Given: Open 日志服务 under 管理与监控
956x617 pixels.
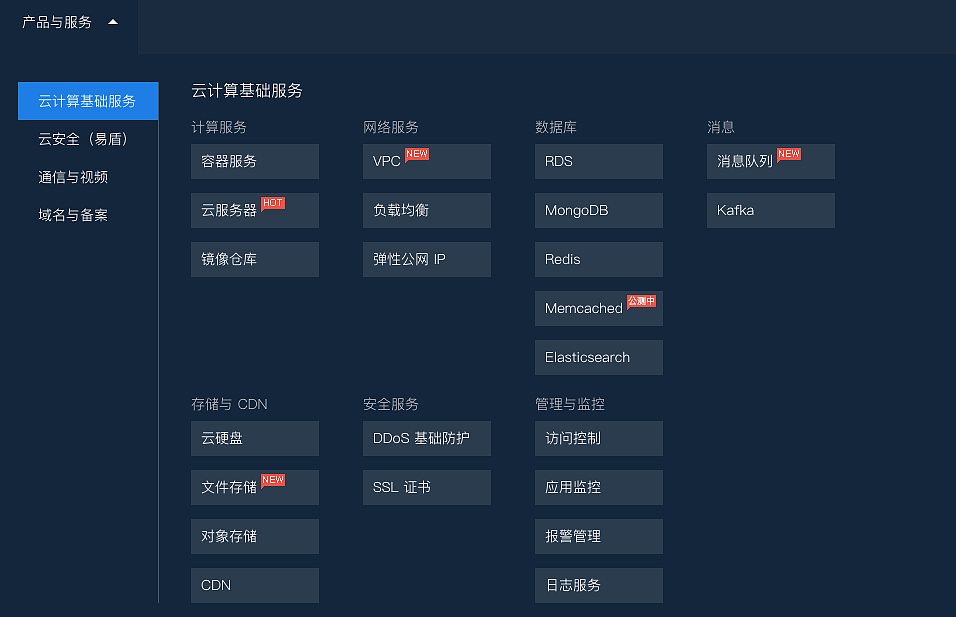Looking at the screenshot, I should point(598,585).
